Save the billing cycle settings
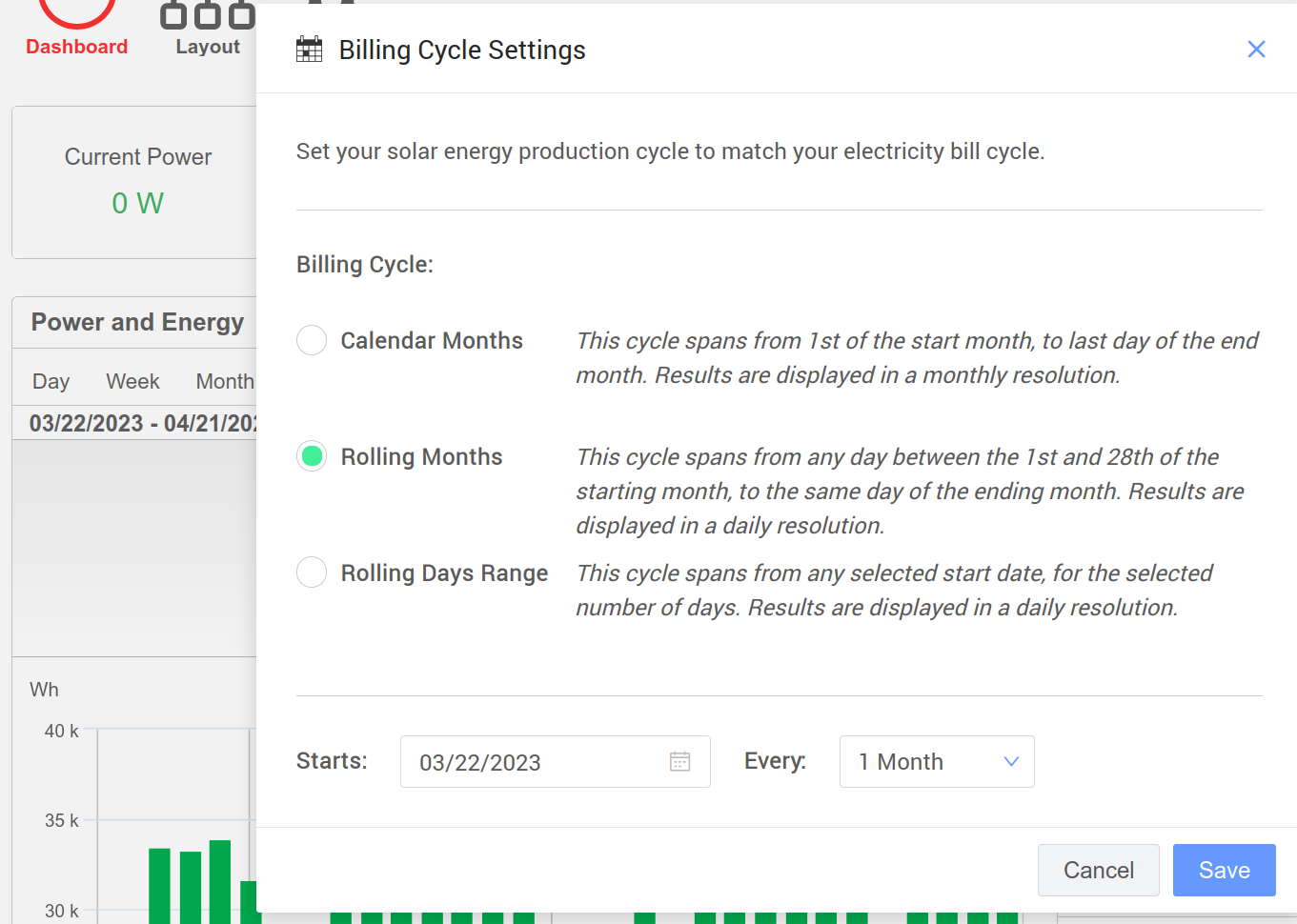1297x924 pixels. point(1224,870)
